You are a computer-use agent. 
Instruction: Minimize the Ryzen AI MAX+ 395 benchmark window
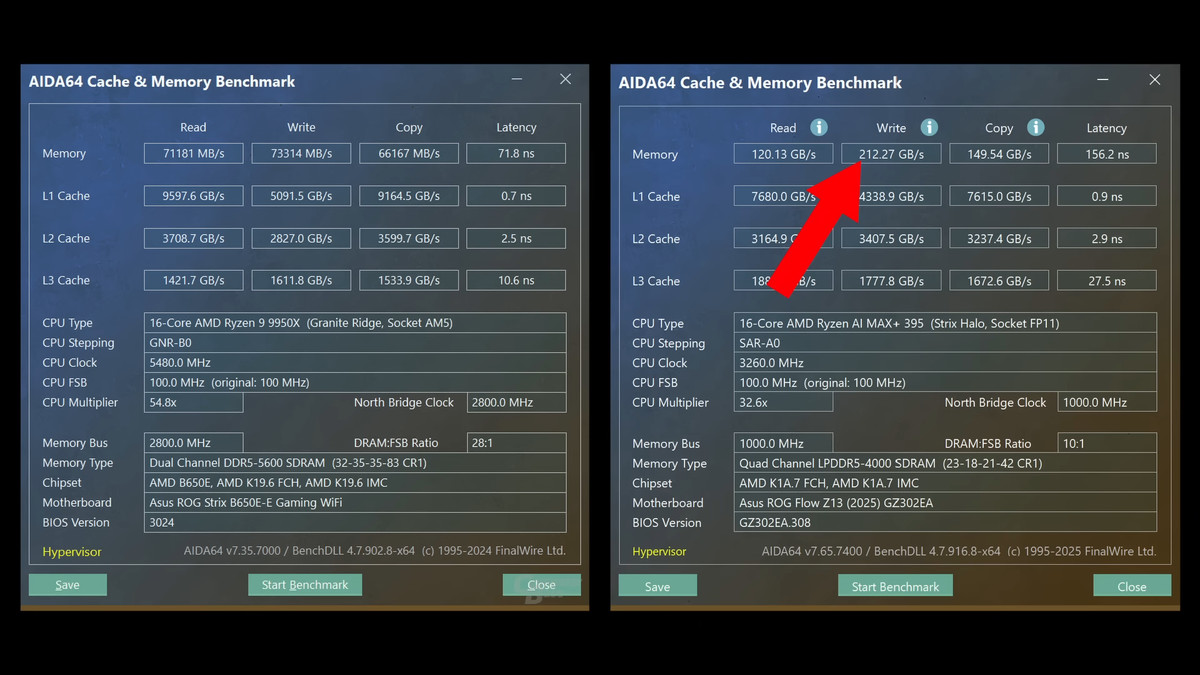(x=1102, y=80)
